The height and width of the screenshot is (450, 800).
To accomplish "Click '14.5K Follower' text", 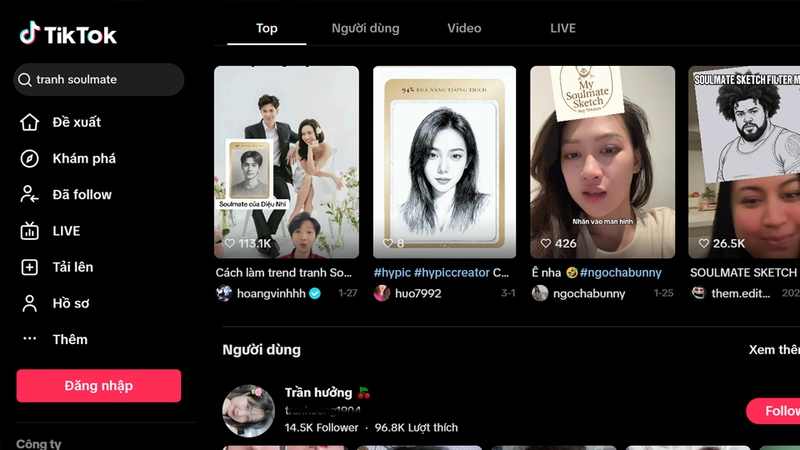I will 321,428.
